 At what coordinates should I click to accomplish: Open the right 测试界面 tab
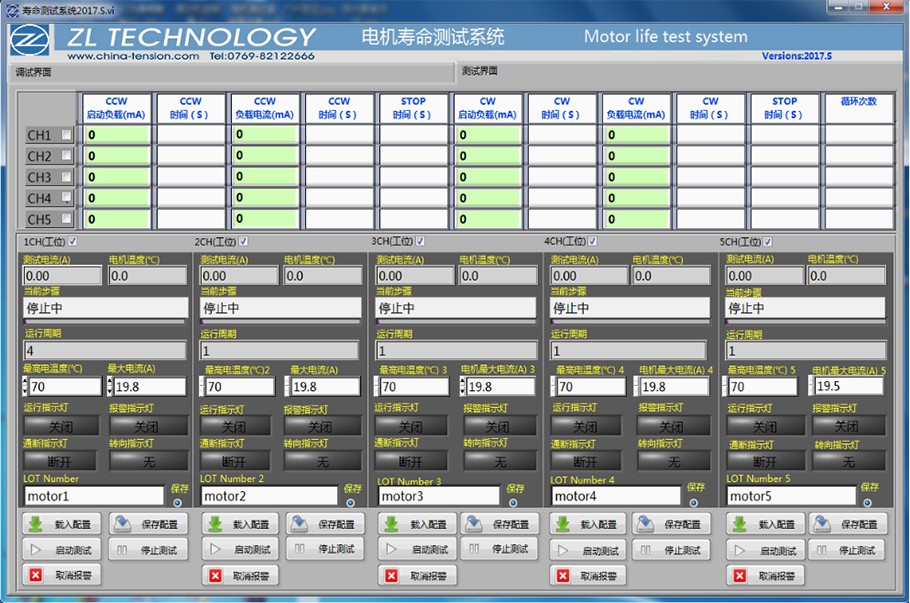479,72
